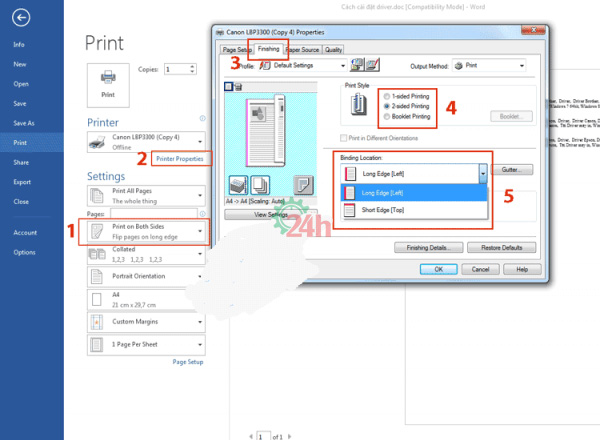This screenshot has height=440, width=600.
Task: Click the Restore Defaults button
Action: [x=502, y=248]
